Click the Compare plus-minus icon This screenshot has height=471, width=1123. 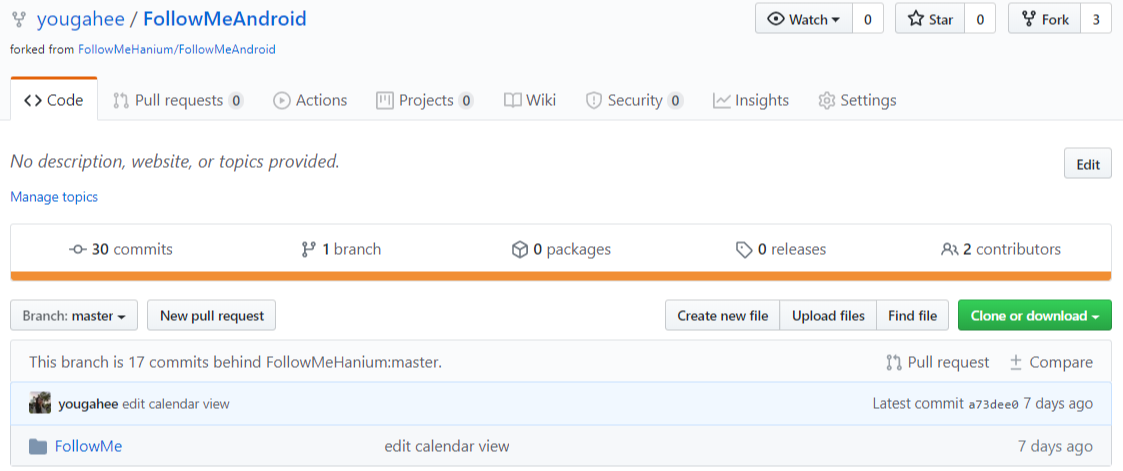1016,362
